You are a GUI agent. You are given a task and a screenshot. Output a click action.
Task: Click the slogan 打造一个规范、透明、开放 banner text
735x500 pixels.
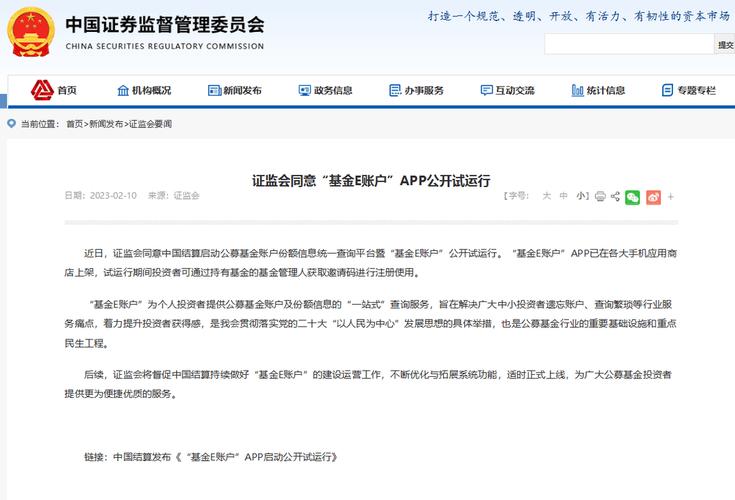click(579, 16)
